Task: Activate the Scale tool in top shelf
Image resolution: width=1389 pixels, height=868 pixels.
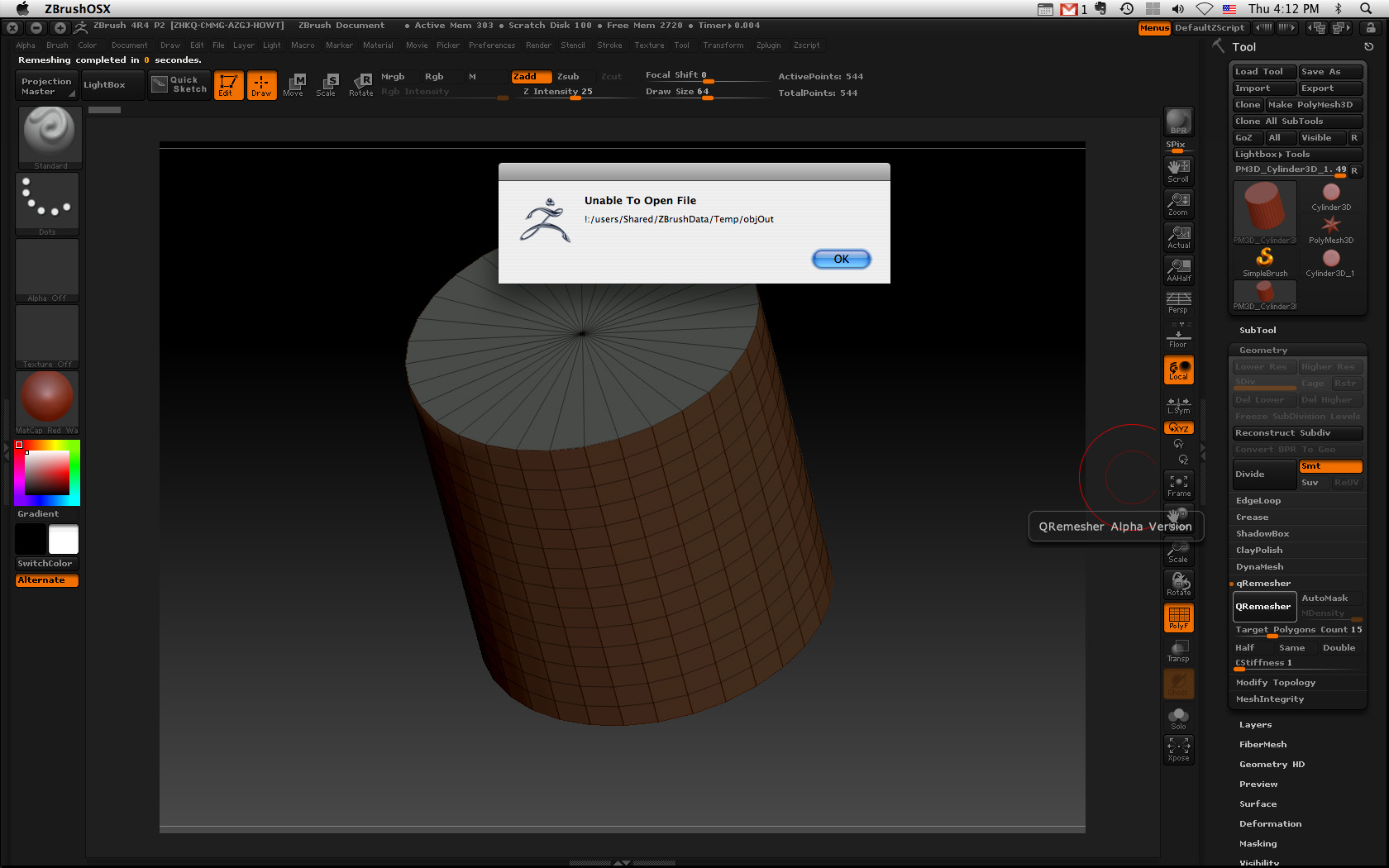Action: coord(327,85)
